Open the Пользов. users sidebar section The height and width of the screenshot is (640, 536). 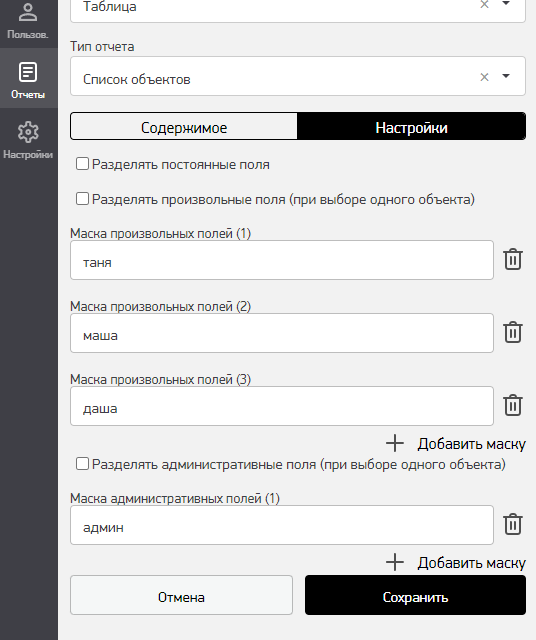pyautogui.click(x=28, y=22)
